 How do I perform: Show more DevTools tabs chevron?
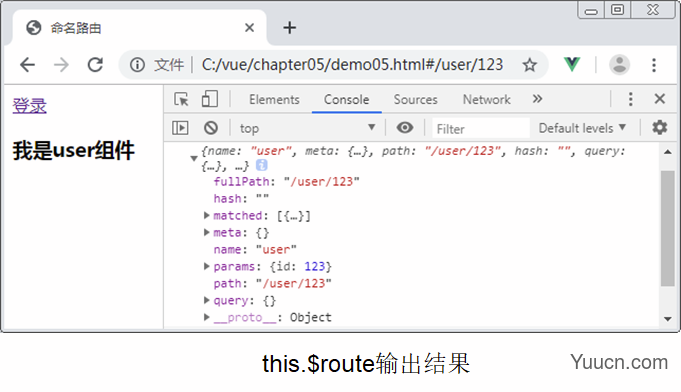click(537, 99)
